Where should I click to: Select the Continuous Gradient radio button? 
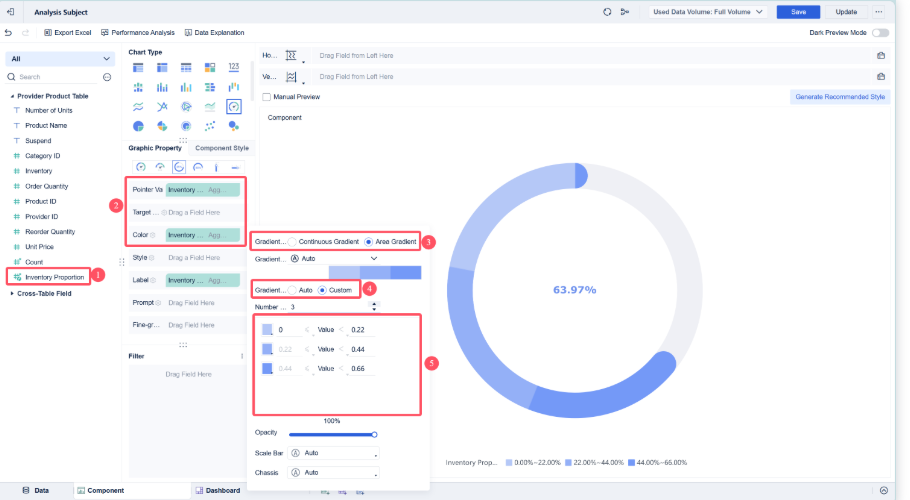click(294, 242)
